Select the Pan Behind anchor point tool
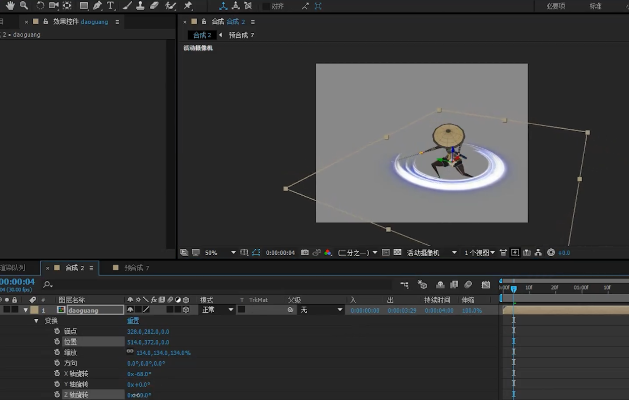 (x=67, y=6)
